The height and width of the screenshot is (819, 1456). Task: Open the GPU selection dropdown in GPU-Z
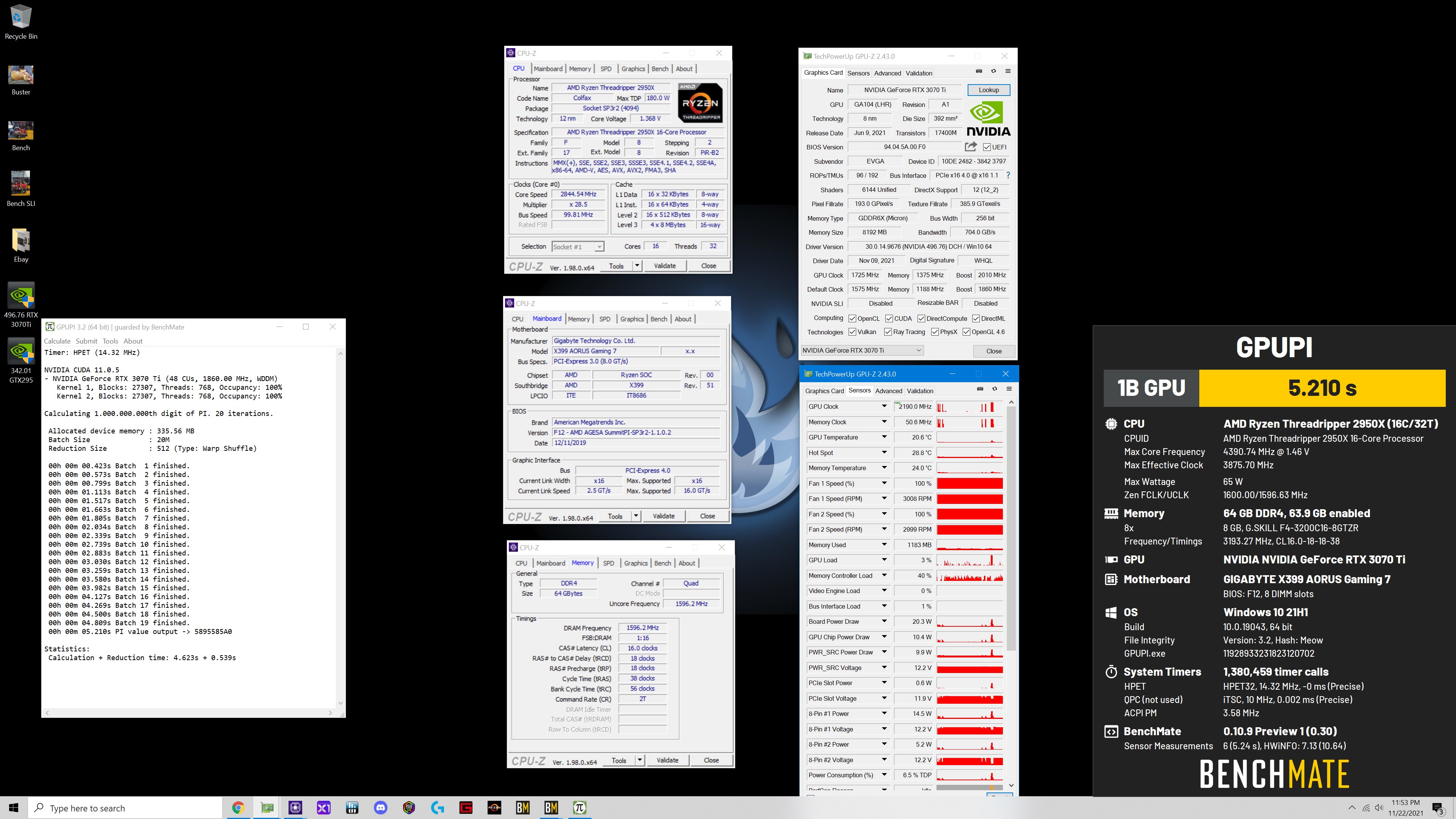pos(862,350)
